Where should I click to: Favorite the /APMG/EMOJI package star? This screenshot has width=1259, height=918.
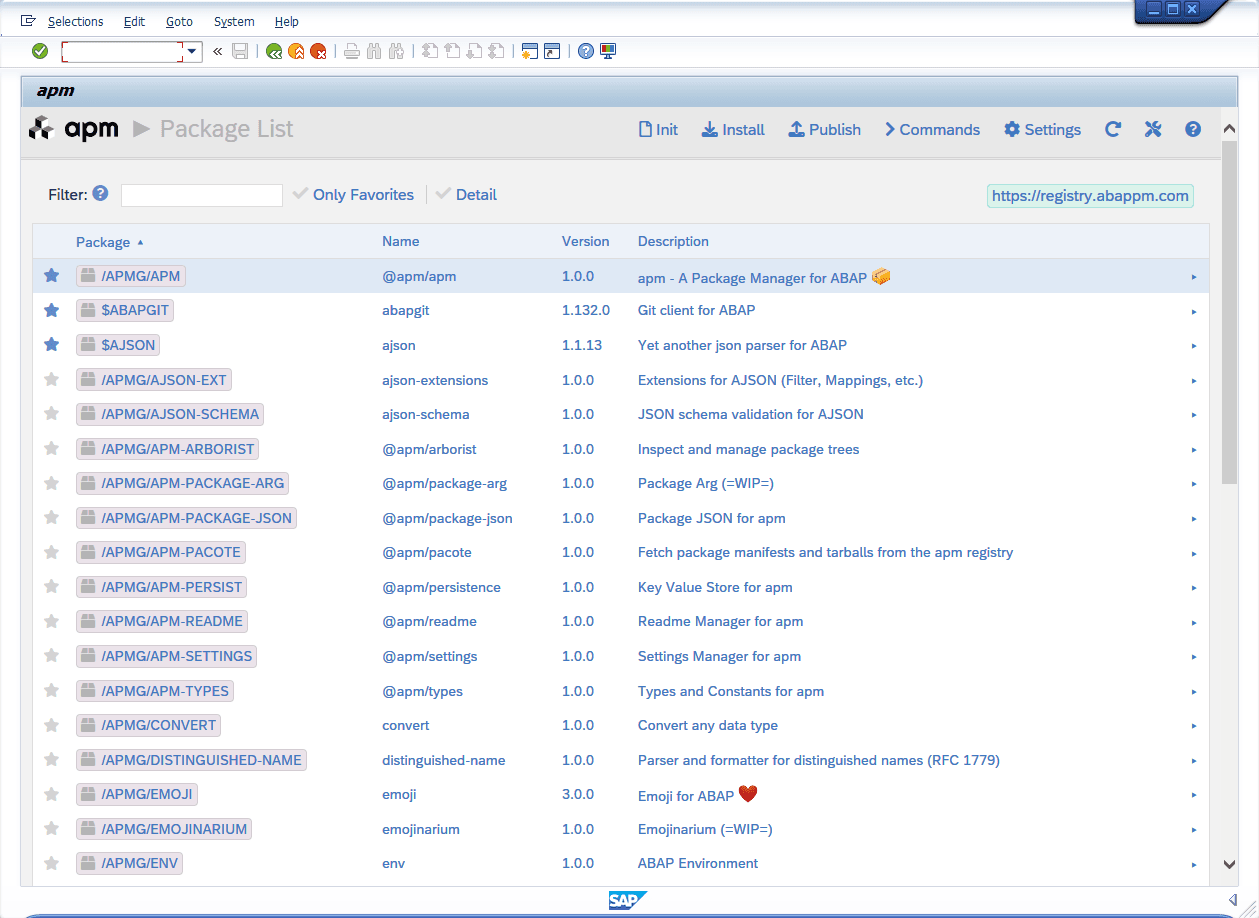point(52,794)
